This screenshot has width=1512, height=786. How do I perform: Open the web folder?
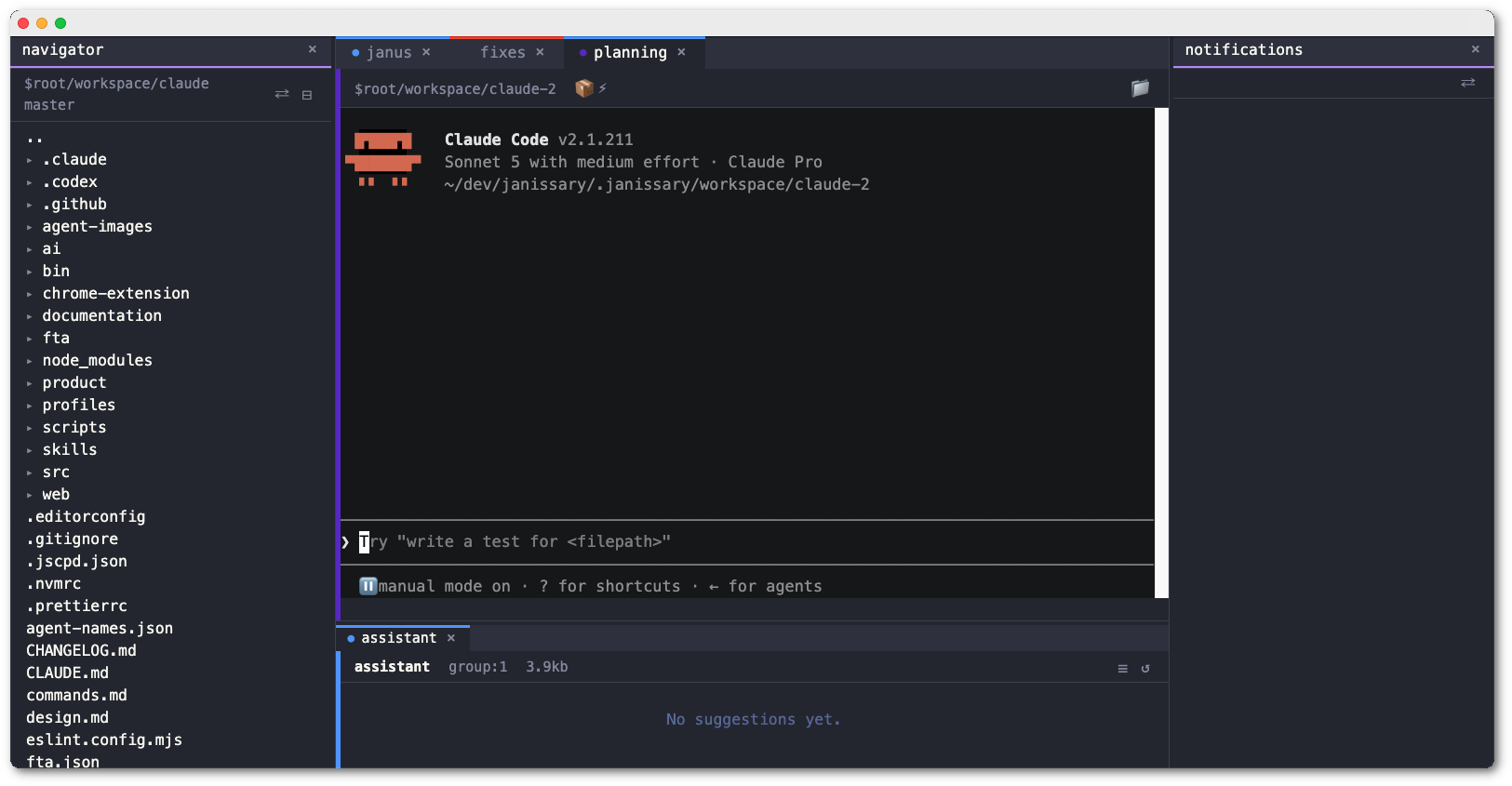(x=56, y=495)
